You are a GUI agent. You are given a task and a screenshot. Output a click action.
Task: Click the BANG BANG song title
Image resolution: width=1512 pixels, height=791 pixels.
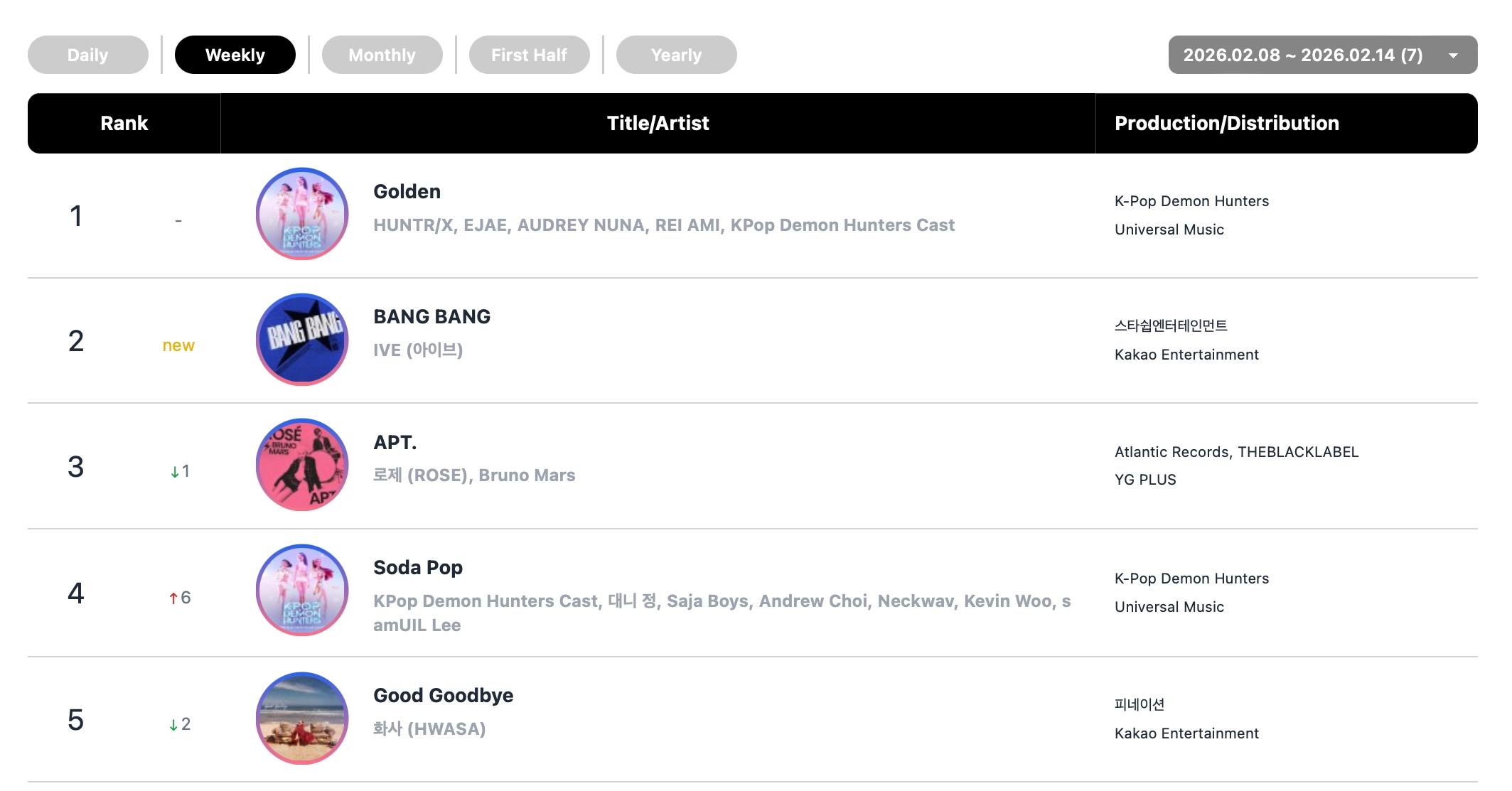[432, 317]
